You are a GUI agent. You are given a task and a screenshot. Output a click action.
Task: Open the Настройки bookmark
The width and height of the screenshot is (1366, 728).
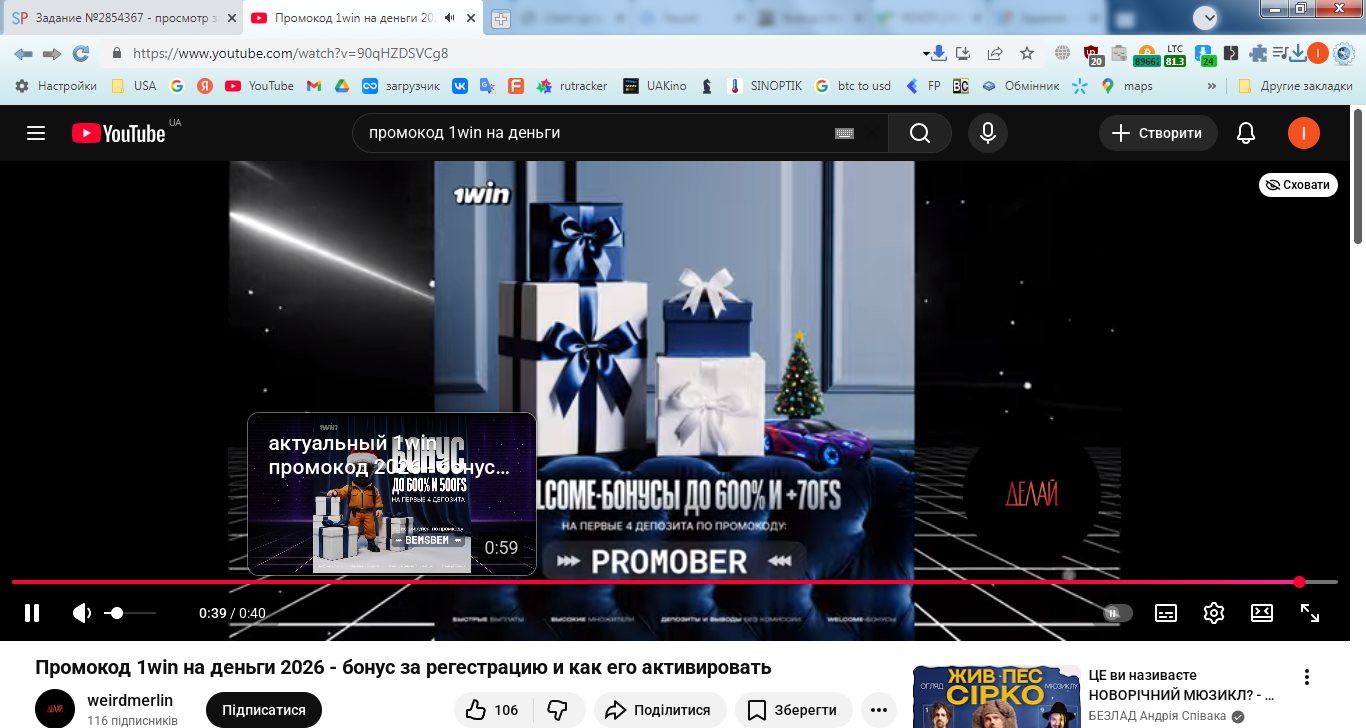(56, 86)
